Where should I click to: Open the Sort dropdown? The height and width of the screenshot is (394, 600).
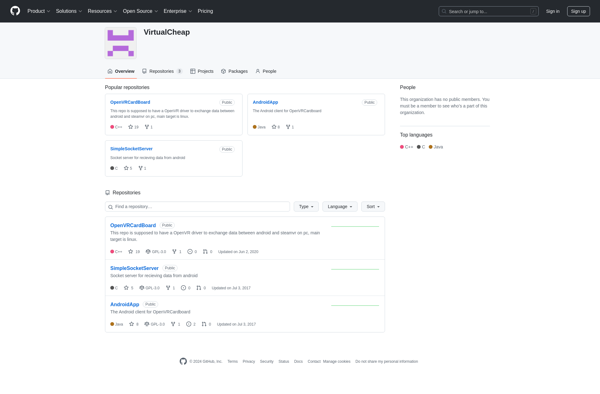click(373, 207)
